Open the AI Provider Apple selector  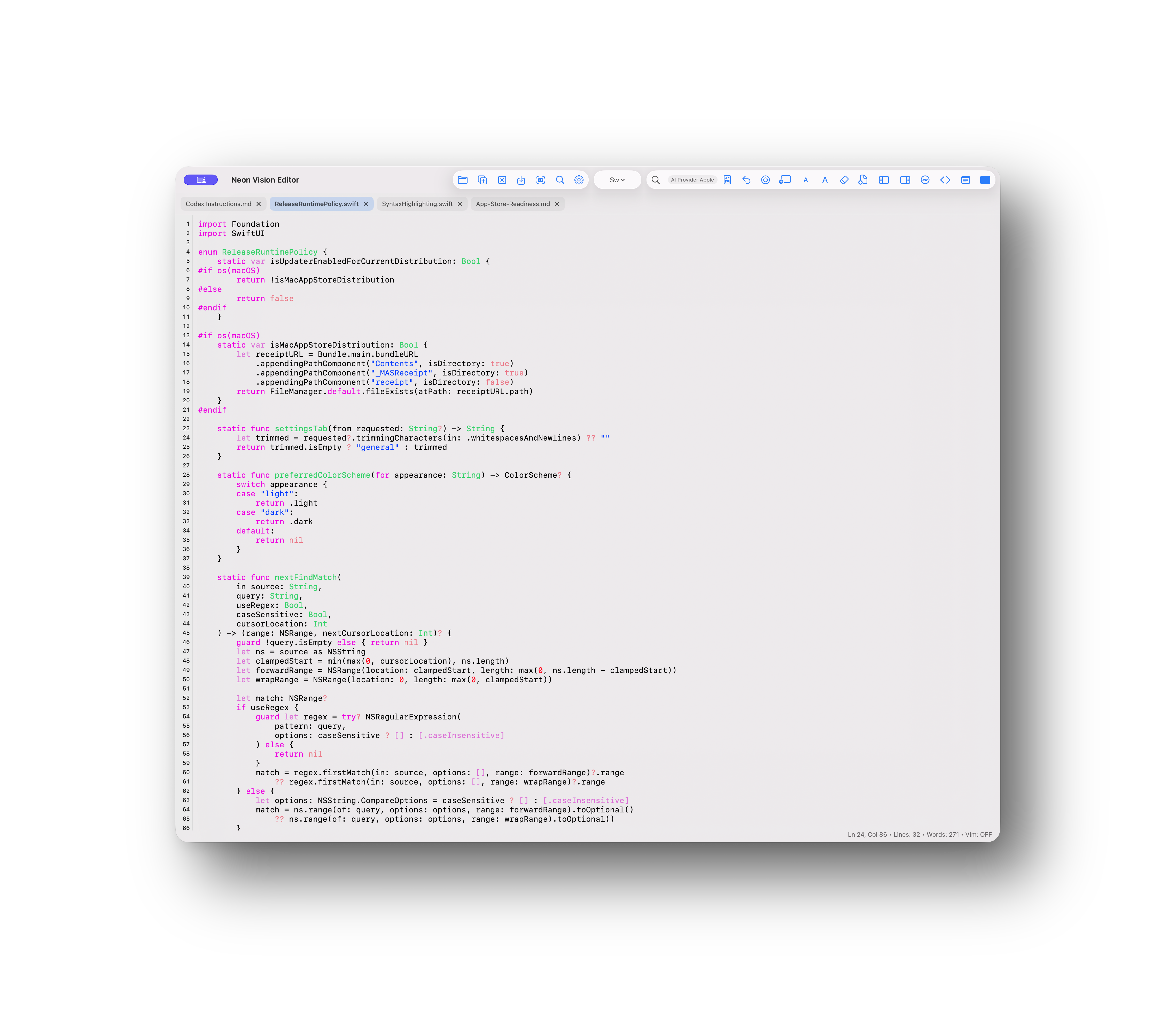pyautogui.click(x=692, y=180)
